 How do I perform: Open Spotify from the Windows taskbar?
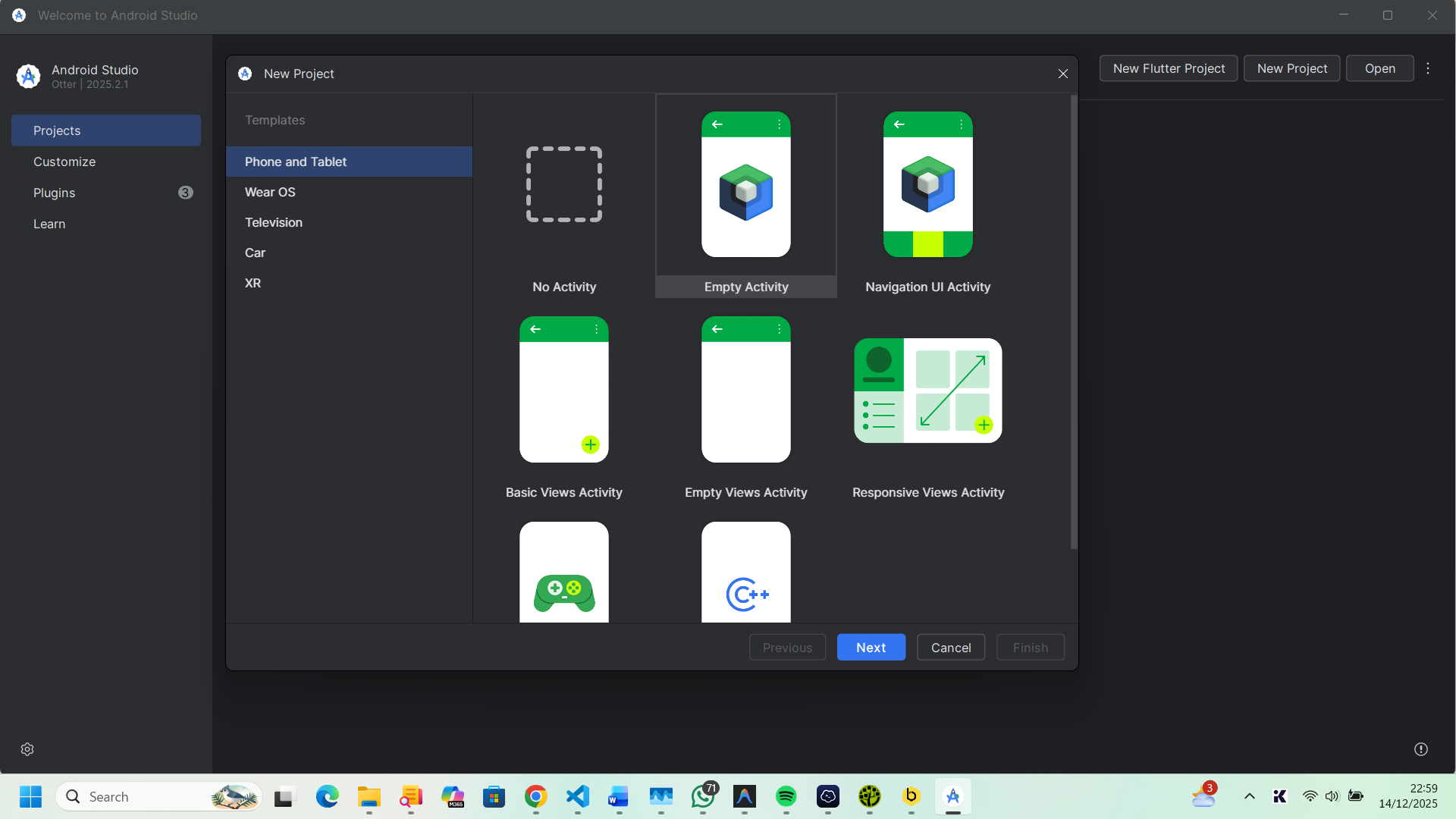point(786,796)
